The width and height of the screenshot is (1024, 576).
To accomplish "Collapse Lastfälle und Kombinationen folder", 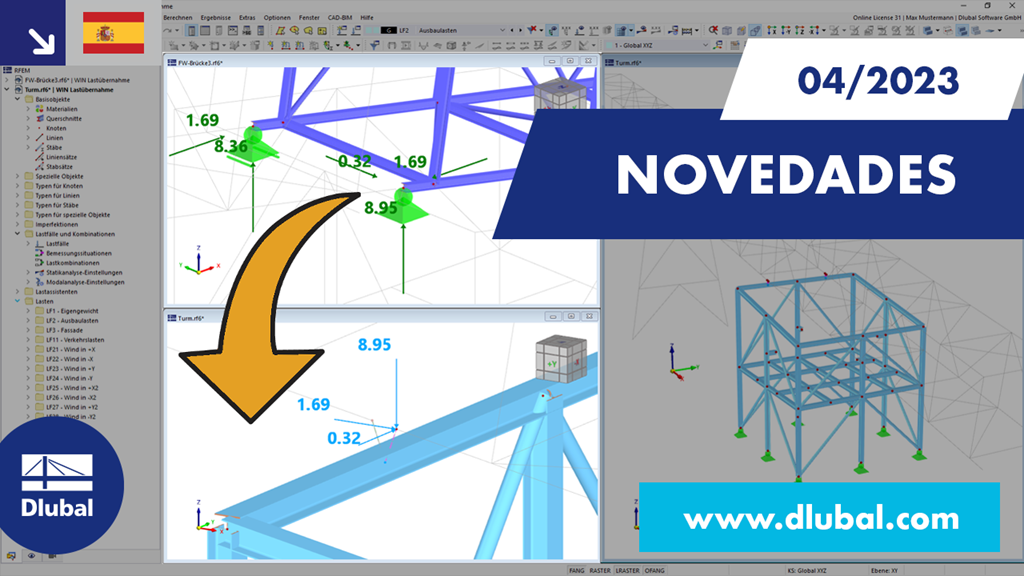I will click(x=18, y=234).
